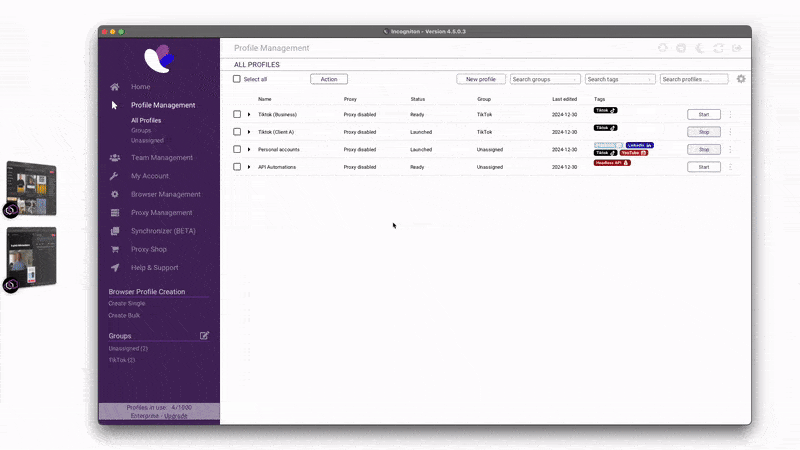Check the Personal accounts row checkbox

click(237, 149)
